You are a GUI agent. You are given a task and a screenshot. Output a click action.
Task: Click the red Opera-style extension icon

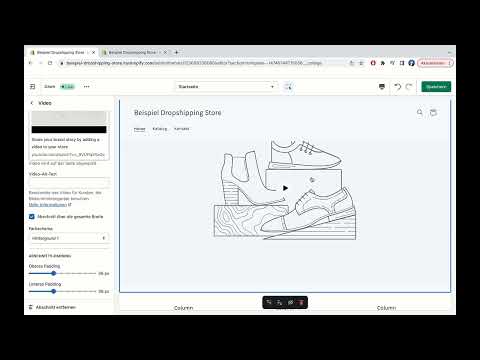tap(373, 63)
